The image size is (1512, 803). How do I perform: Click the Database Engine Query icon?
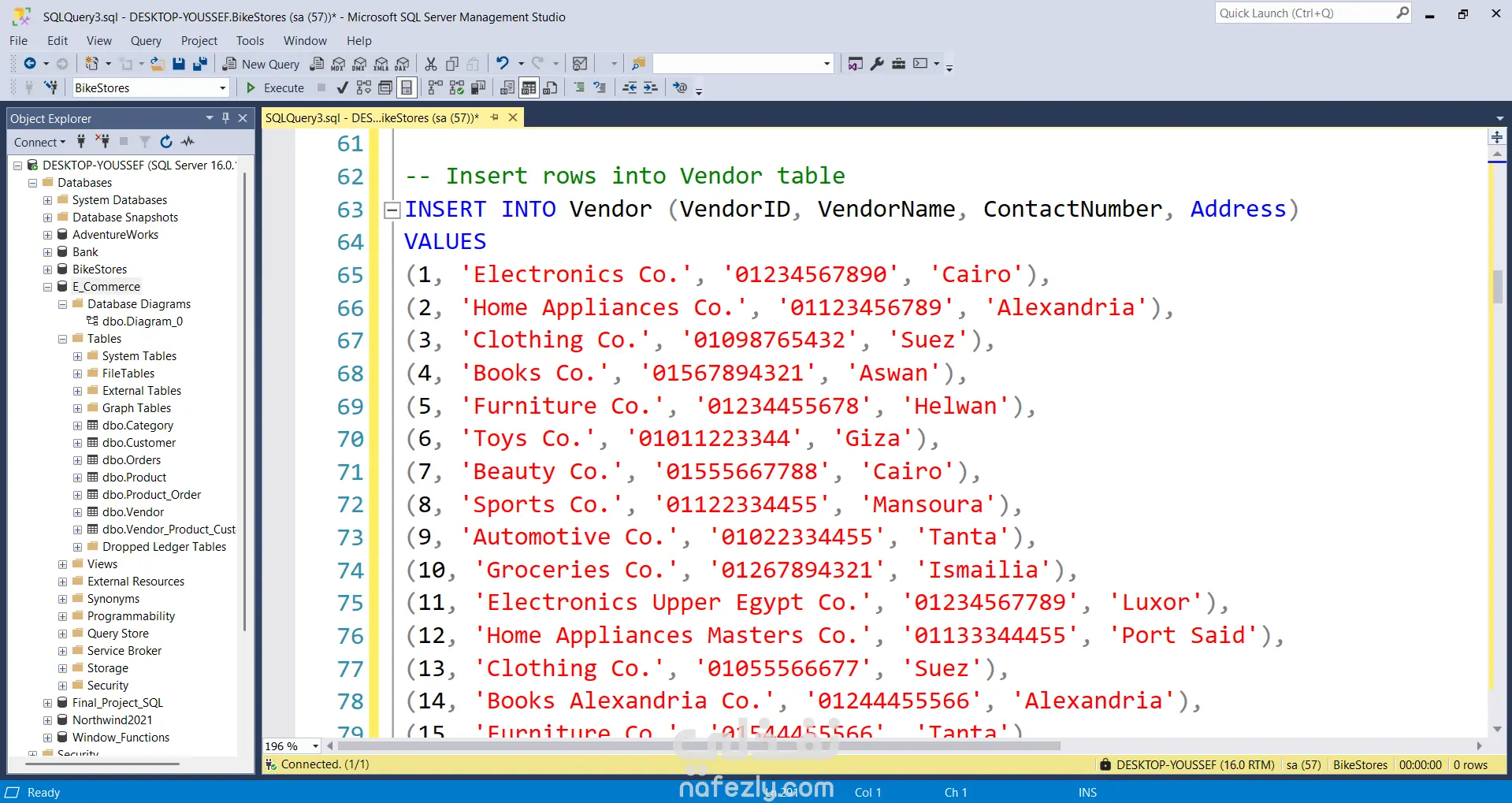pos(317,64)
